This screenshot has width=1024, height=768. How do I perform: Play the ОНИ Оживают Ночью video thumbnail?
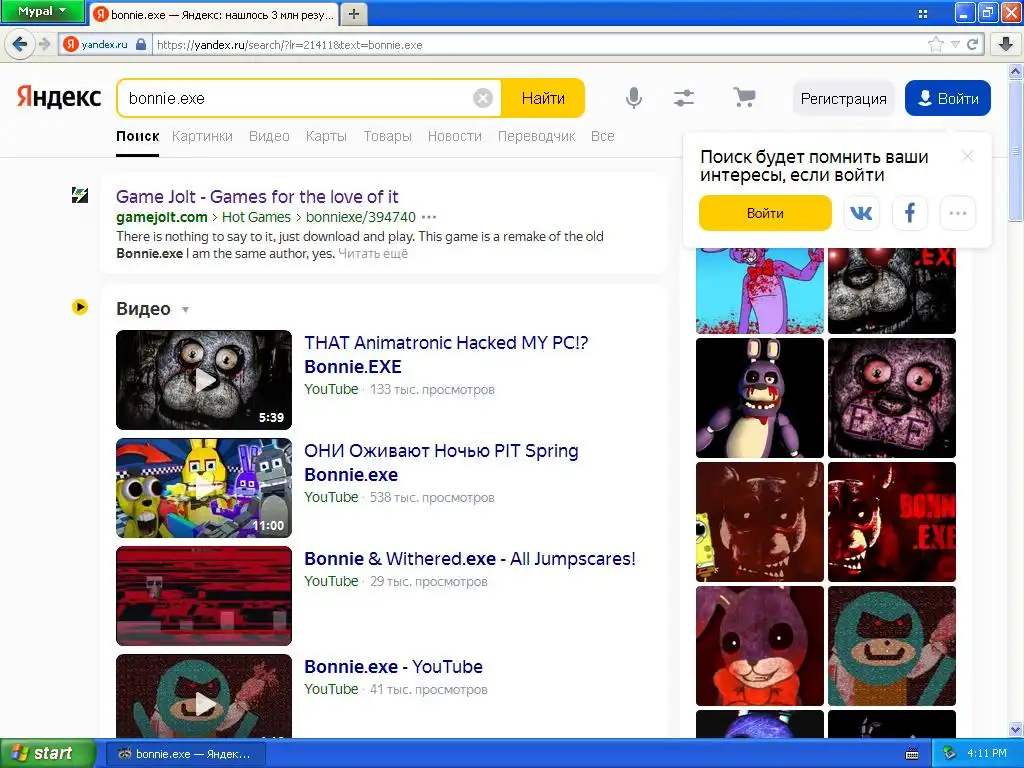204,488
